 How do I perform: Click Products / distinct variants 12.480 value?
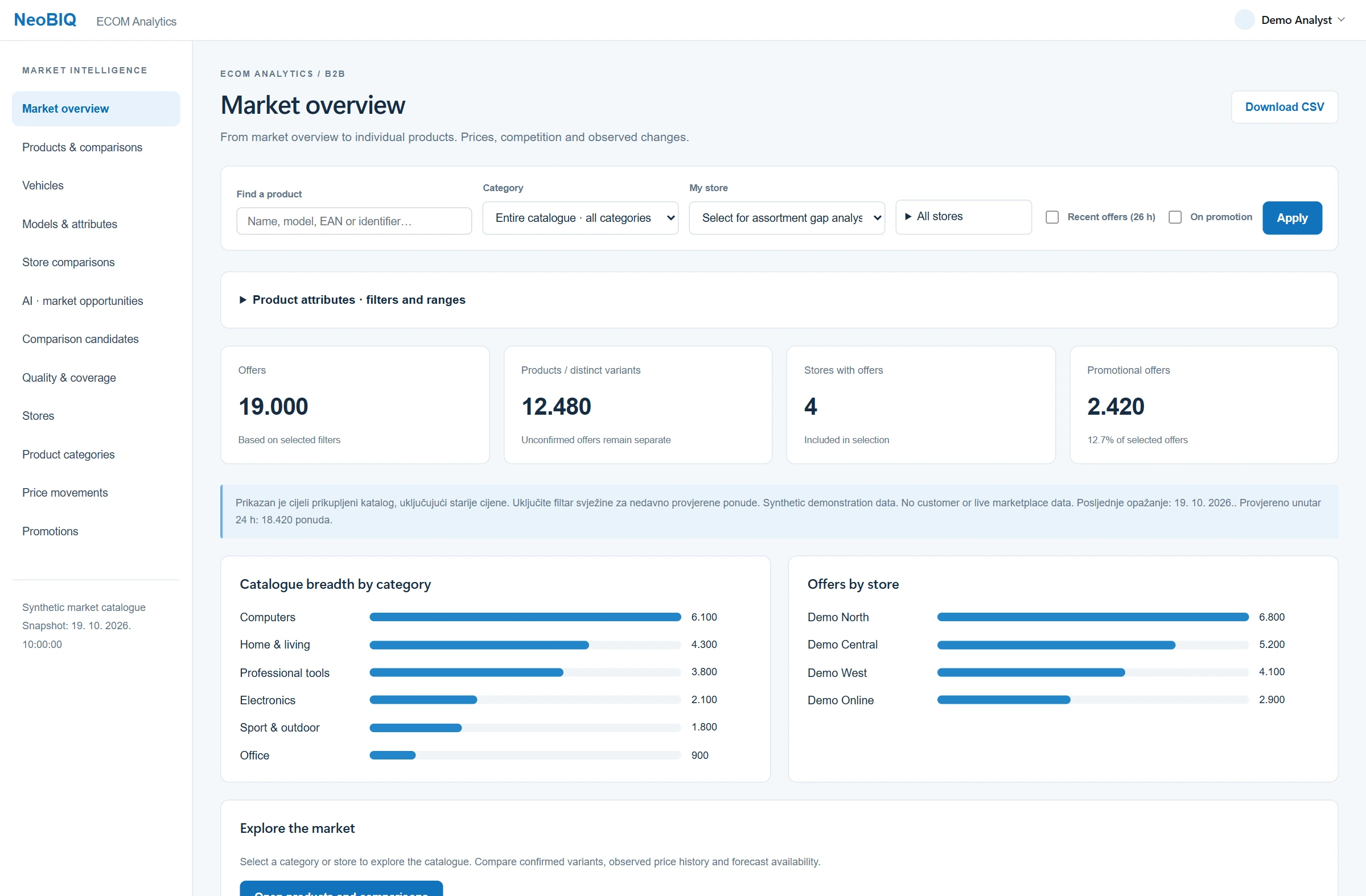[x=556, y=407]
